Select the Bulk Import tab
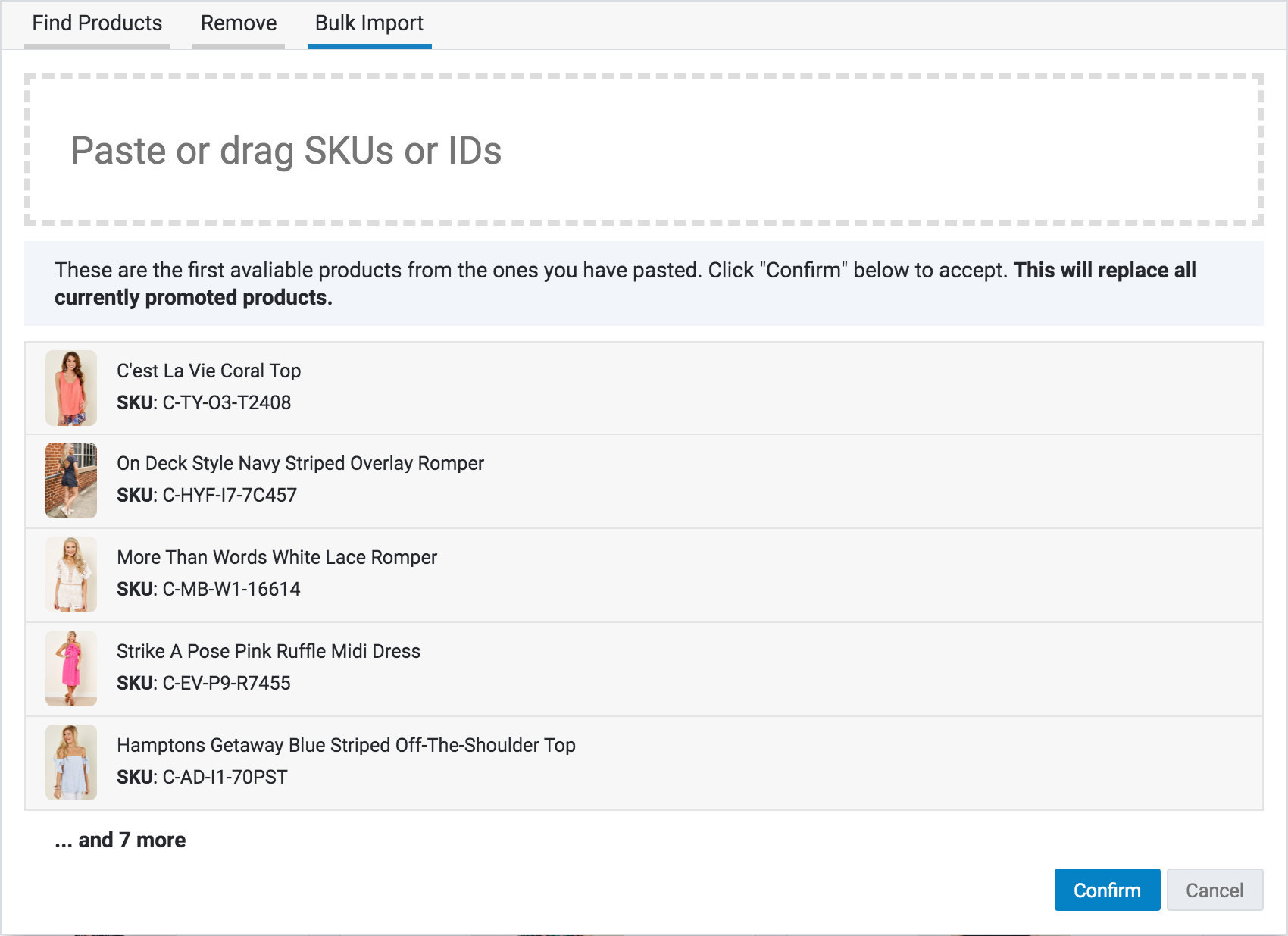The height and width of the screenshot is (936, 1288). click(x=369, y=23)
